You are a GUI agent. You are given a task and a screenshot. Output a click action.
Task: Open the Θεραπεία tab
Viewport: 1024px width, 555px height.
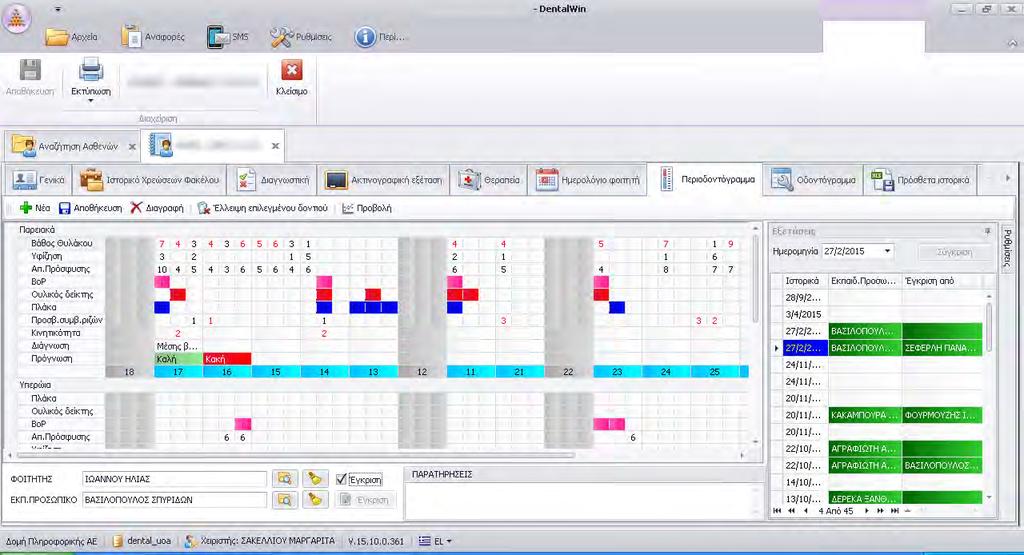pyautogui.click(x=488, y=180)
